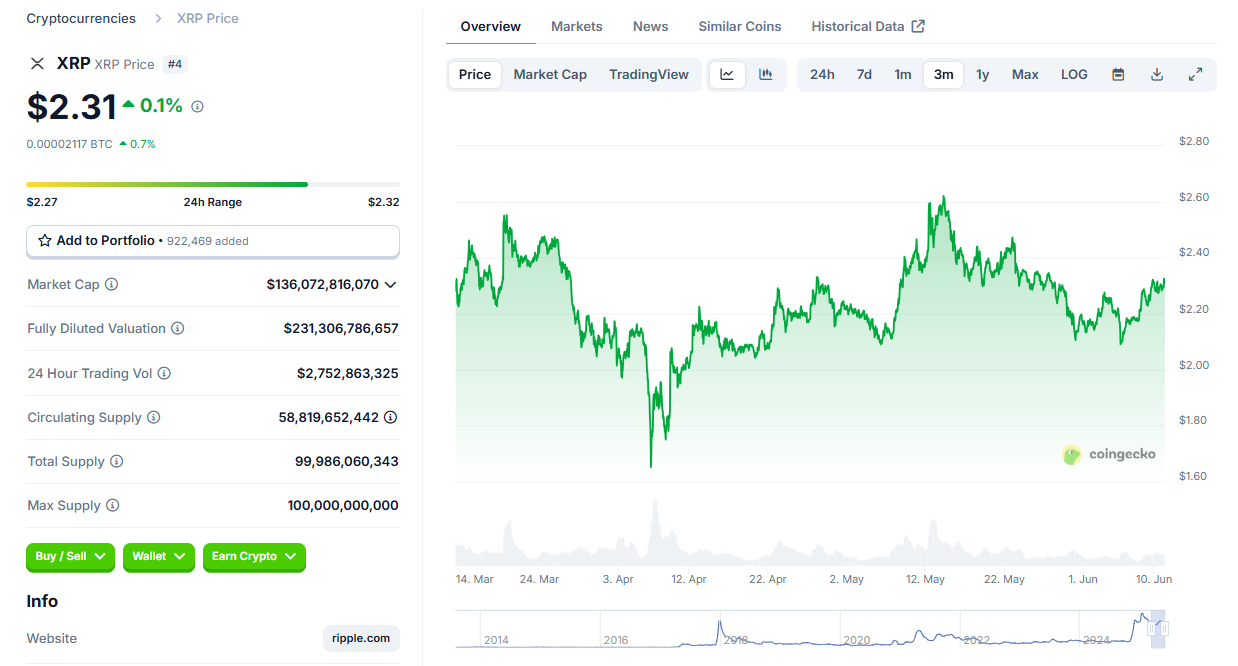Click the 922,469 added text

coord(208,241)
